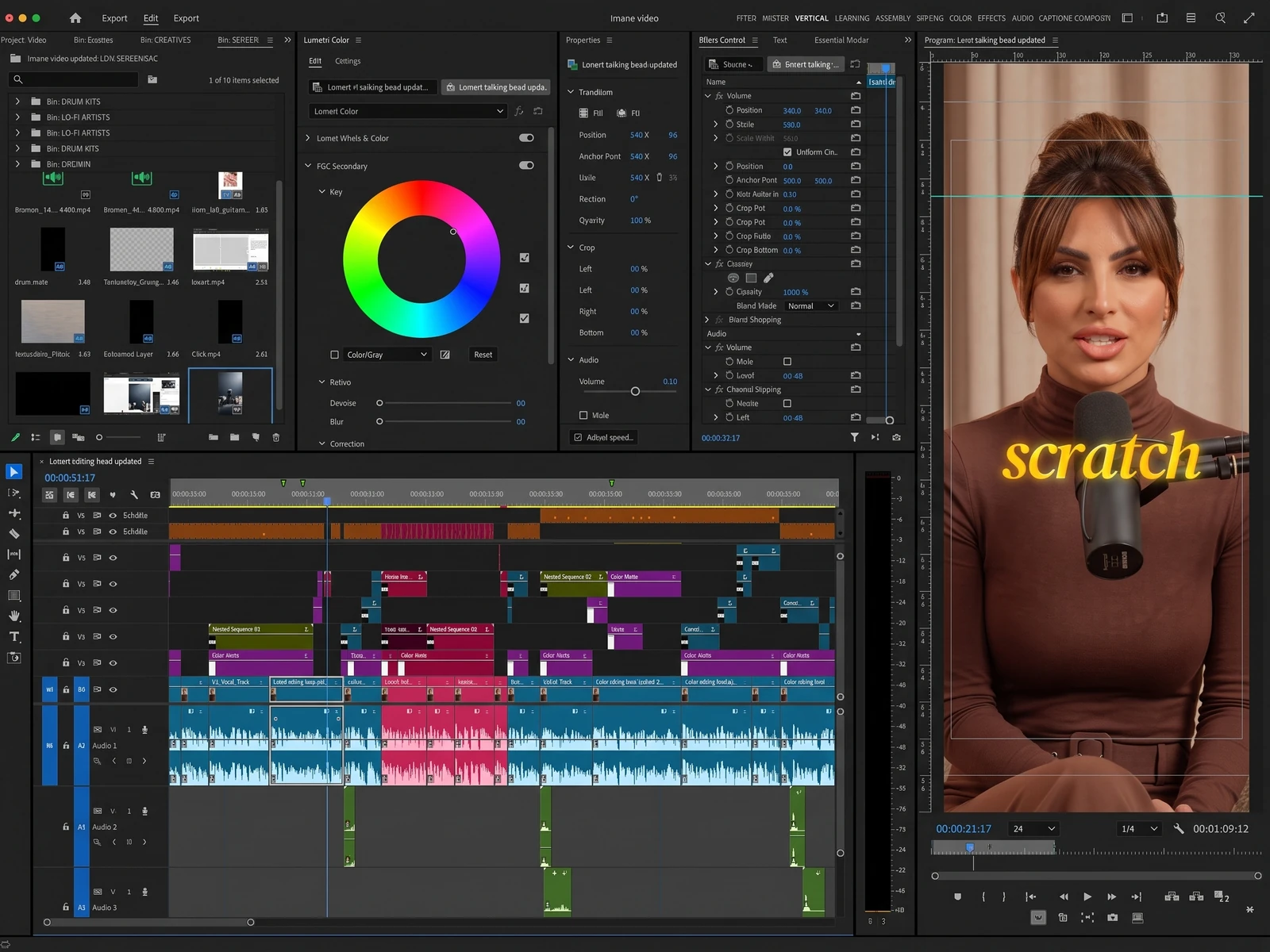Collapse the Crop section in Properties
The width and height of the screenshot is (1270, 952).
pos(570,248)
